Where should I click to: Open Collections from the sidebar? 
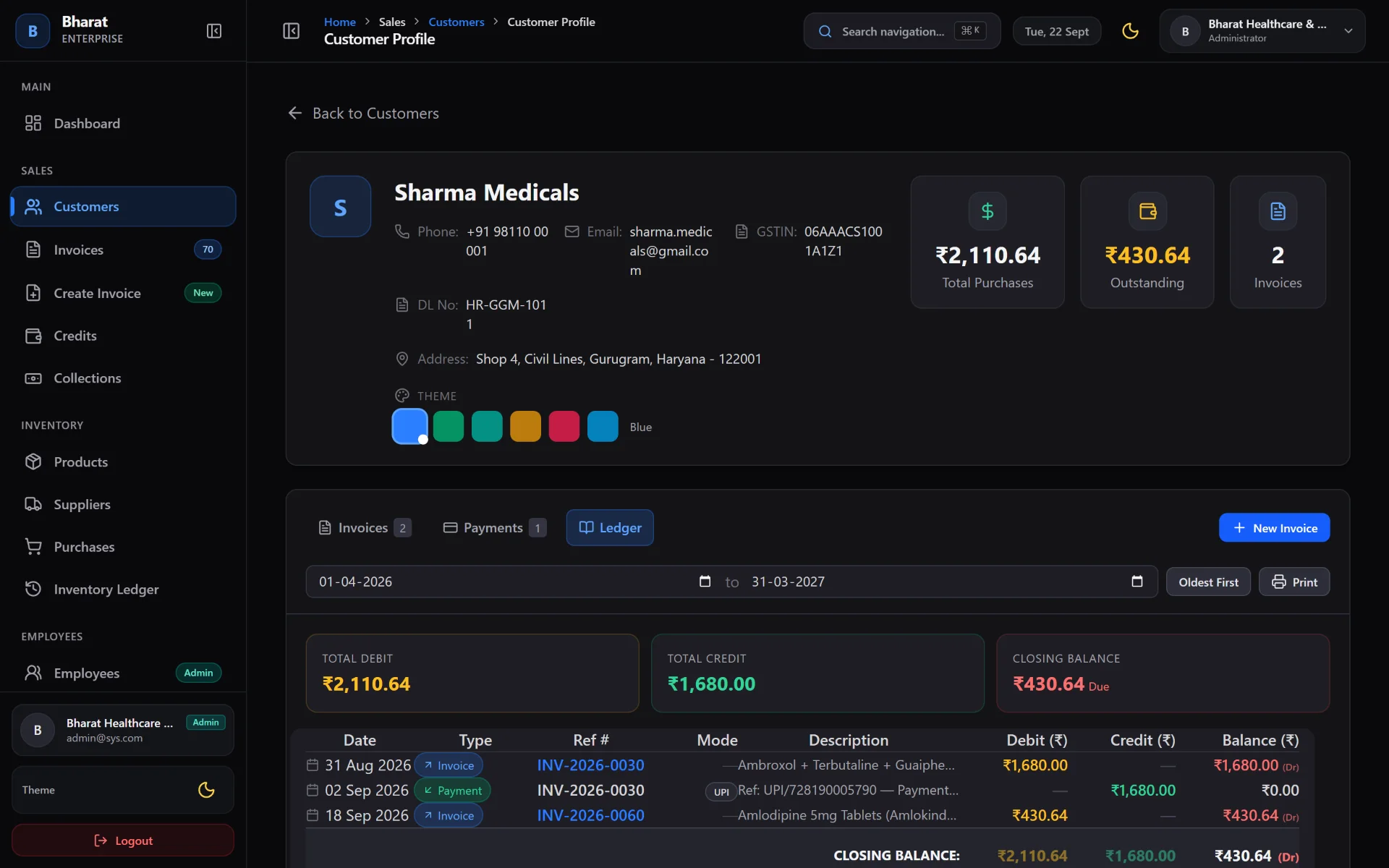coord(123,378)
